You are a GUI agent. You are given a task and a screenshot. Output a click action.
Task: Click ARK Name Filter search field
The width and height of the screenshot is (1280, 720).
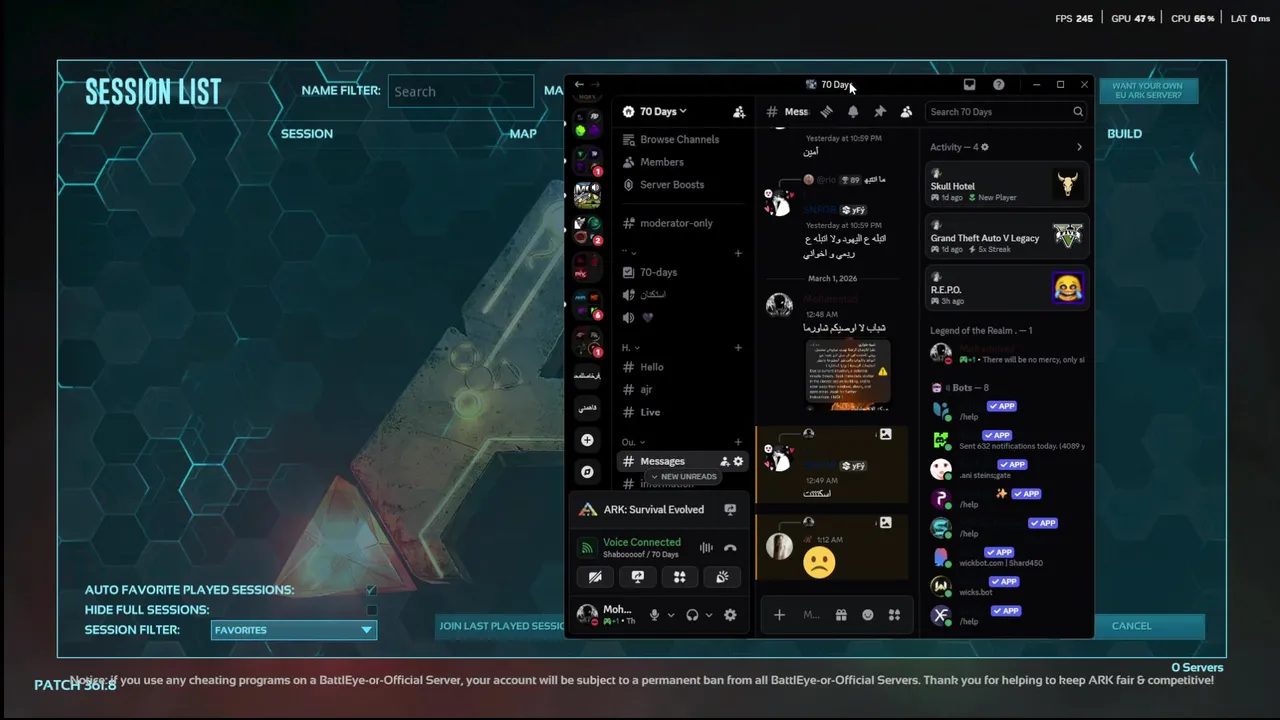pyautogui.click(x=461, y=91)
